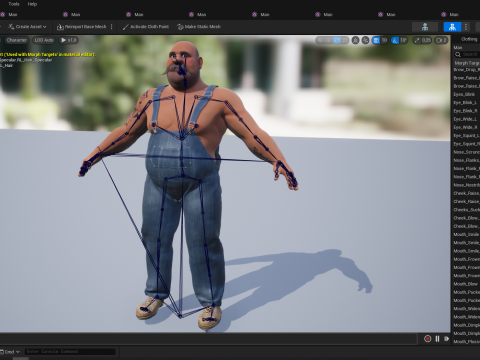Open the Tools menu
Viewport: 480px width, 360px height.
tap(14, 4)
